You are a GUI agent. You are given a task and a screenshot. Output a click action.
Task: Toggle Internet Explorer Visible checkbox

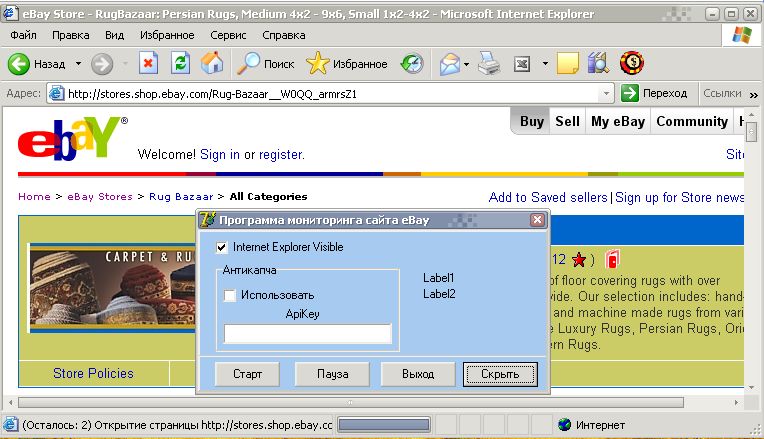click(221, 248)
